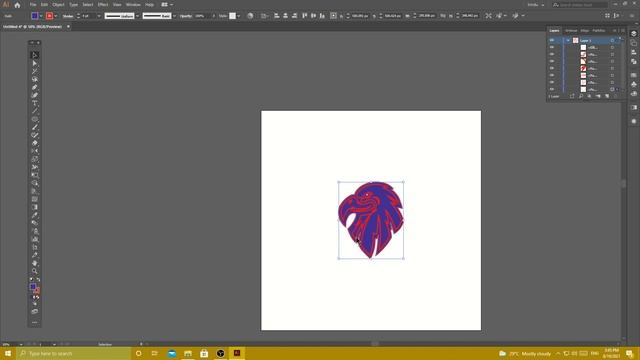Change the screen mode at toolbar bottom
The height and width of the screenshot is (360, 640).
click(x=35, y=311)
